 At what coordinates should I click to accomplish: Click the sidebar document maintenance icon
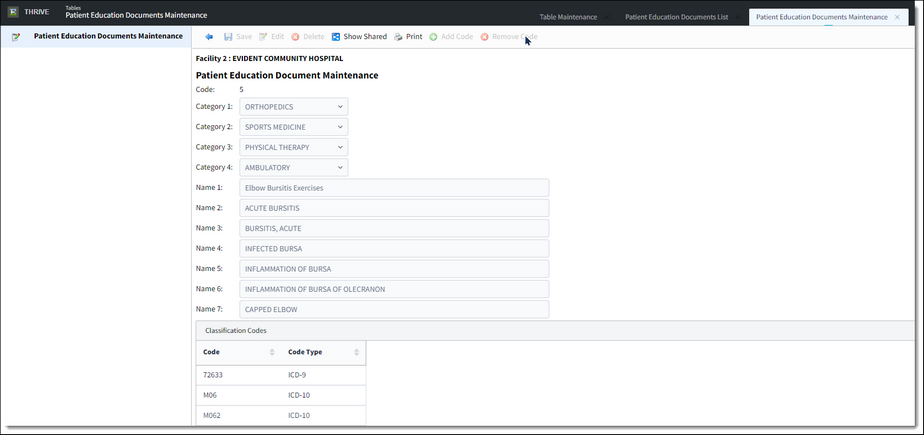click(16, 37)
